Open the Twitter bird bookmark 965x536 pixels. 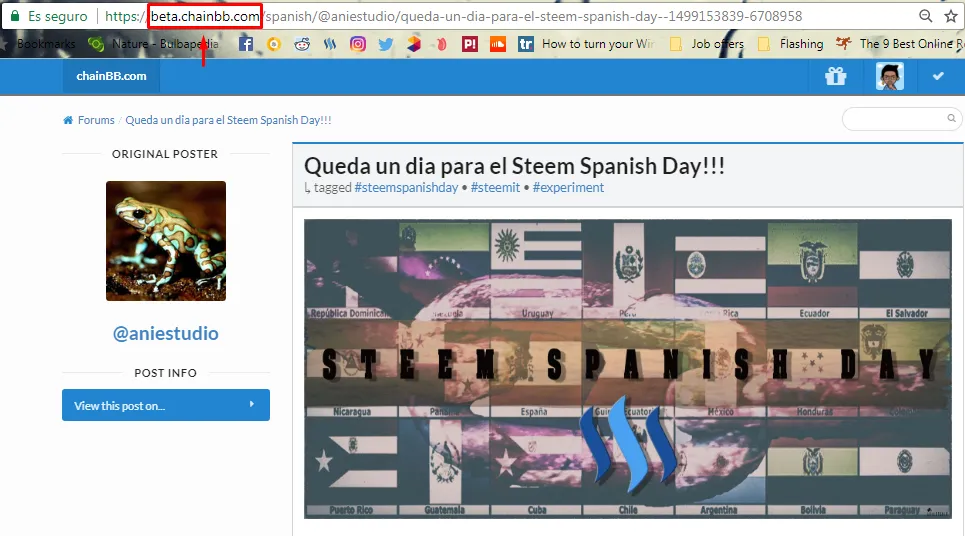point(386,44)
